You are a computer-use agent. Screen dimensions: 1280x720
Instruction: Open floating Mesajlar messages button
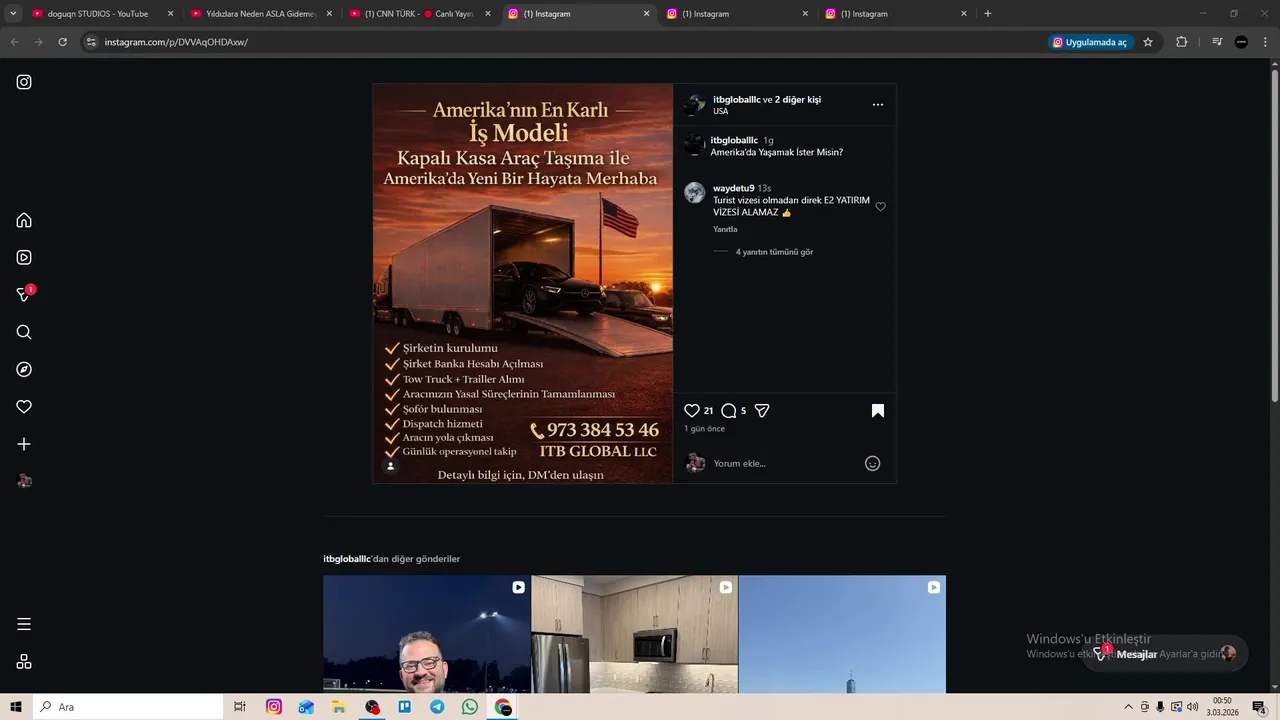[1165, 654]
